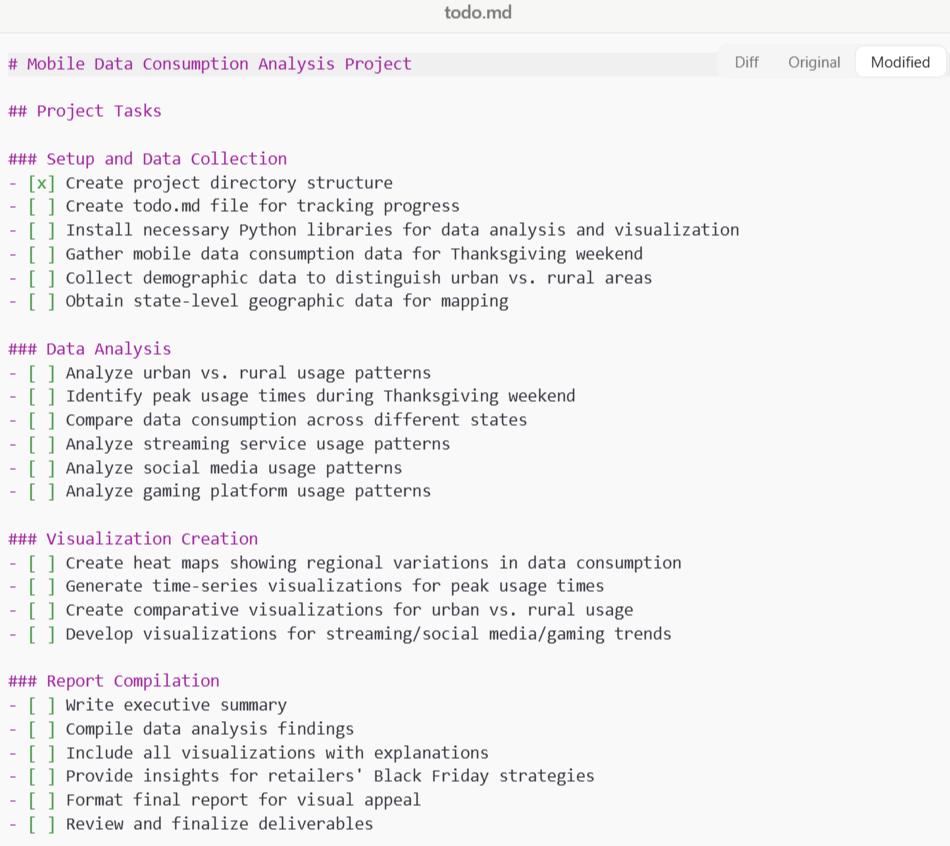This screenshot has width=950, height=846.
Task: Click the todo.md file title
Action: coord(478,13)
